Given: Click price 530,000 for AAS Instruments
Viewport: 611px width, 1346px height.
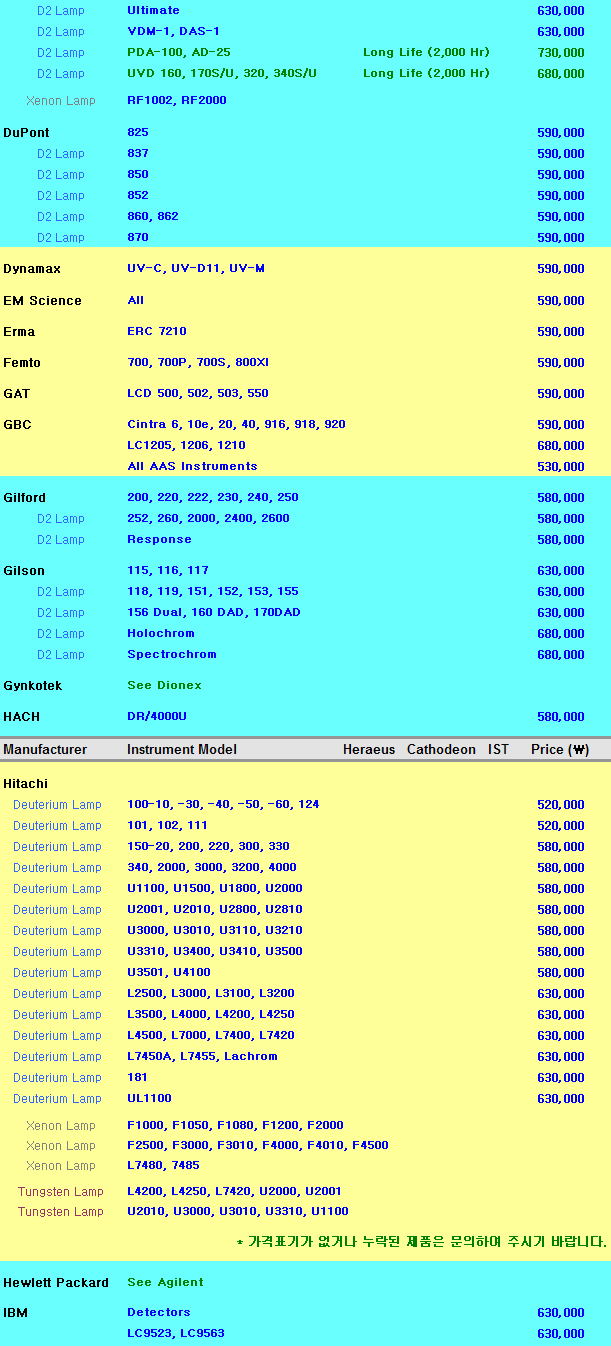Looking at the screenshot, I should tap(561, 467).
